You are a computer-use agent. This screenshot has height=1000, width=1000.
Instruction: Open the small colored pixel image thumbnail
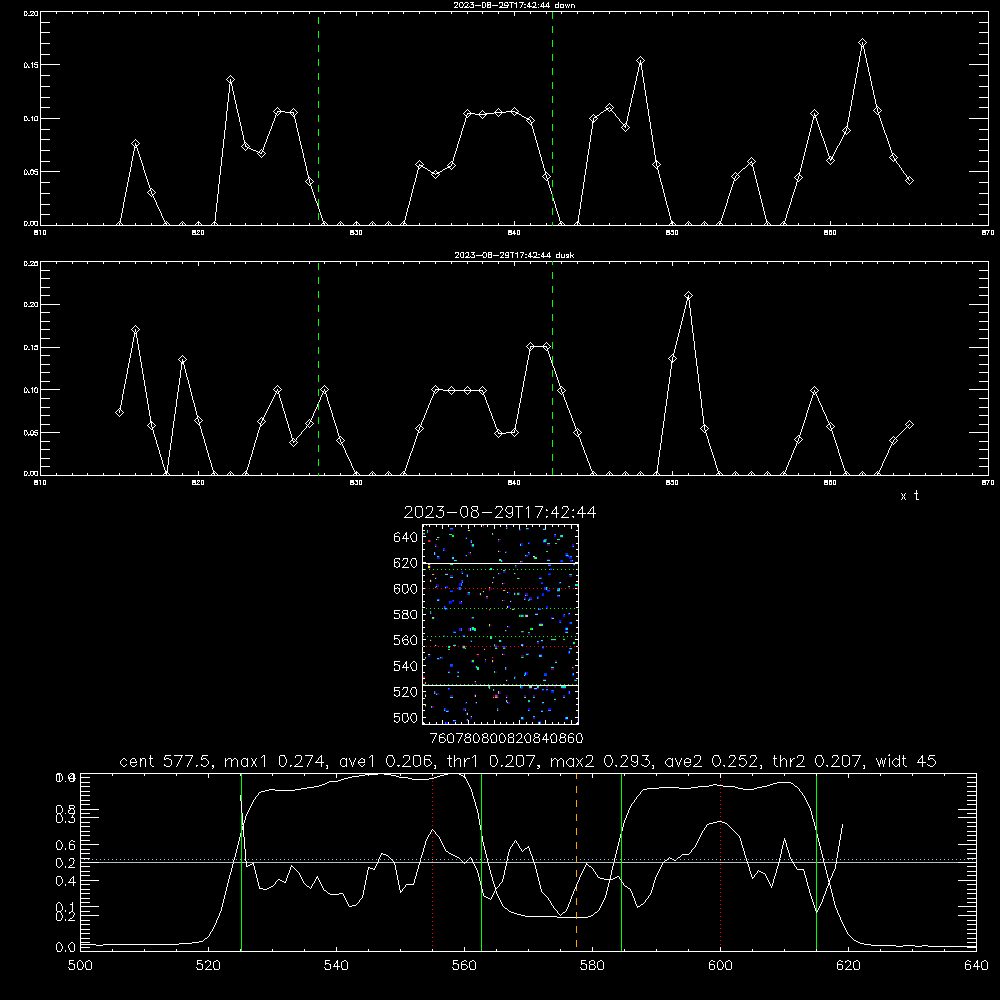[x=501, y=624]
